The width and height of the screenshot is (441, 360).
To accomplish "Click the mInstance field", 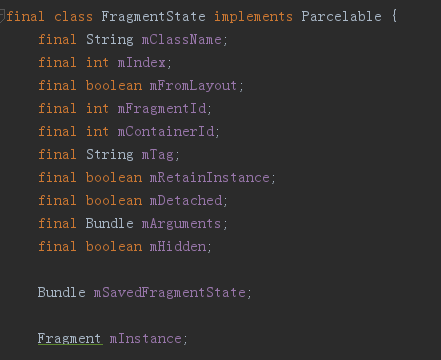I will pos(146,339).
